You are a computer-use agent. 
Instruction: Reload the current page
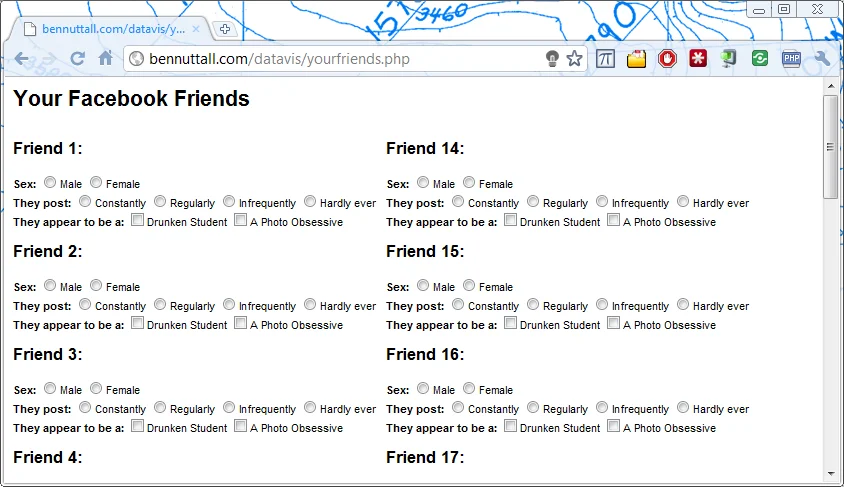pos(78,59)
